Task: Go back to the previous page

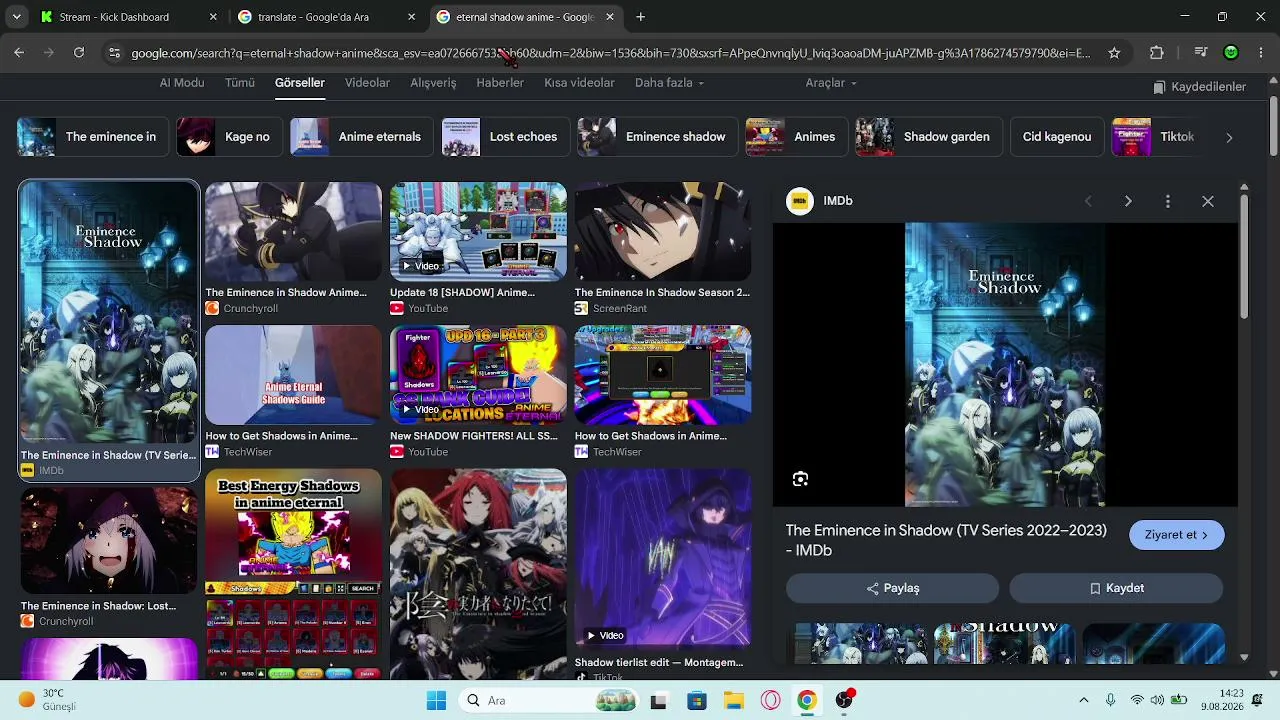Action: 19,53
